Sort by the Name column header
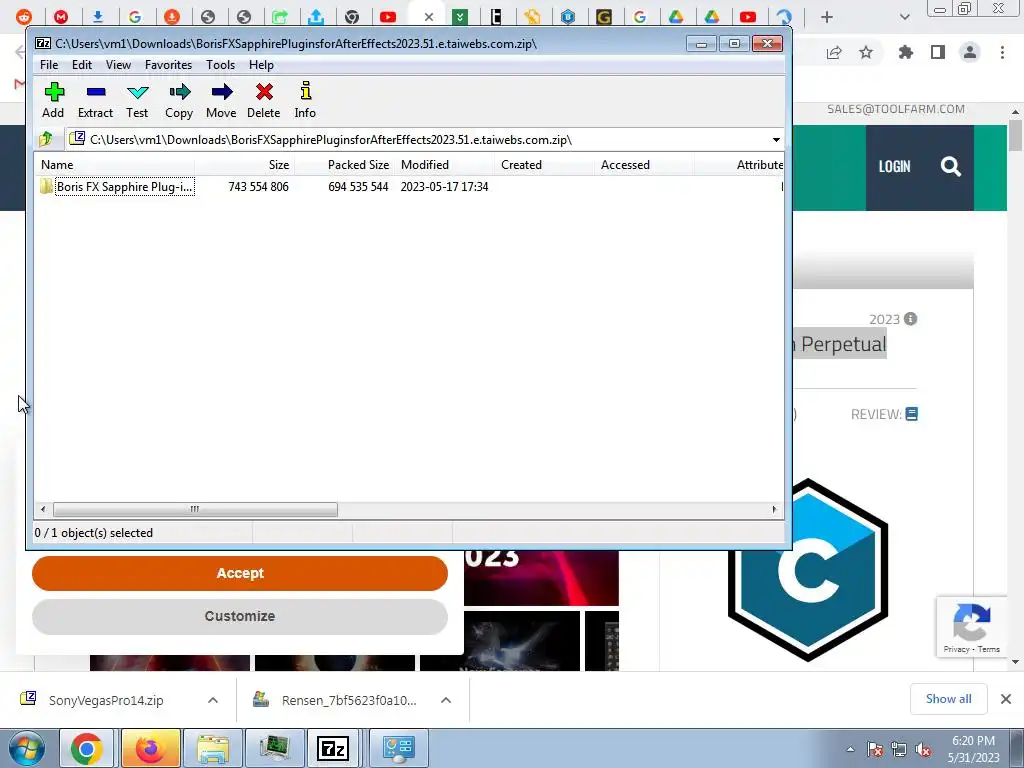1024x768 pixels. click(x=114, y=165)
